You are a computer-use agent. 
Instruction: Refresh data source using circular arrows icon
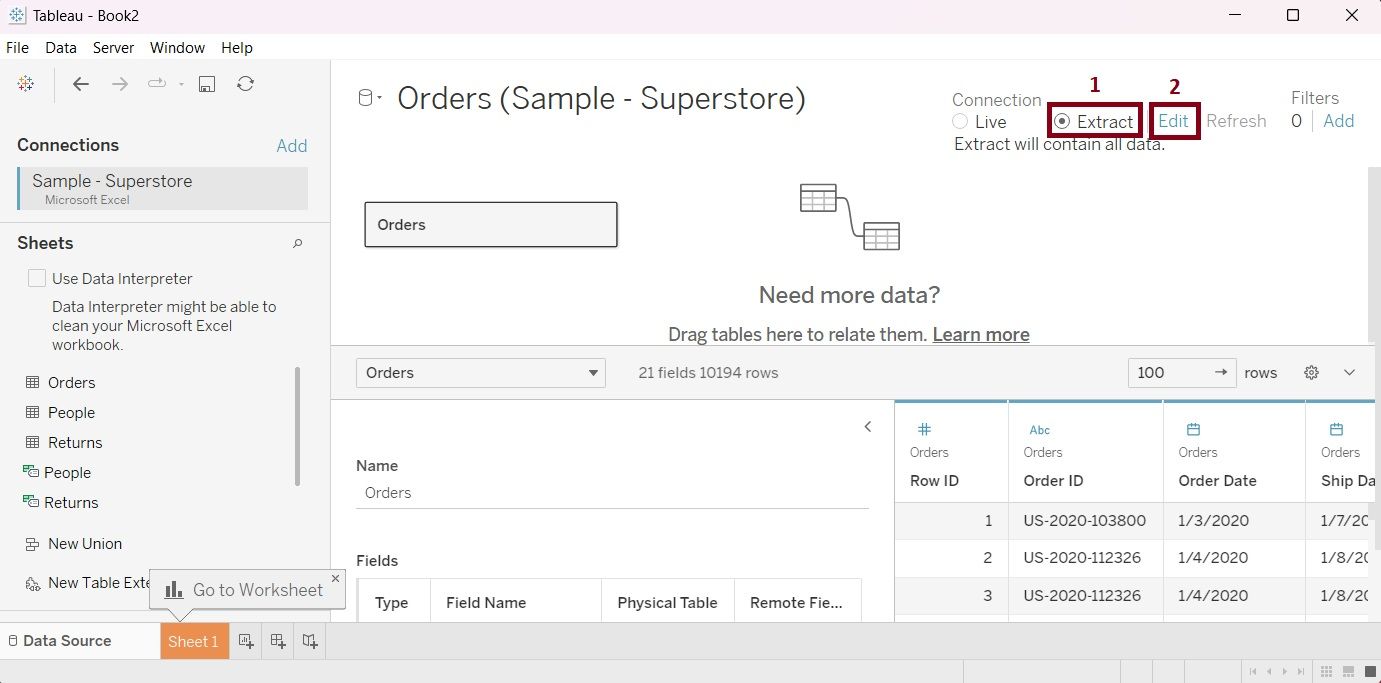point(245,84)
